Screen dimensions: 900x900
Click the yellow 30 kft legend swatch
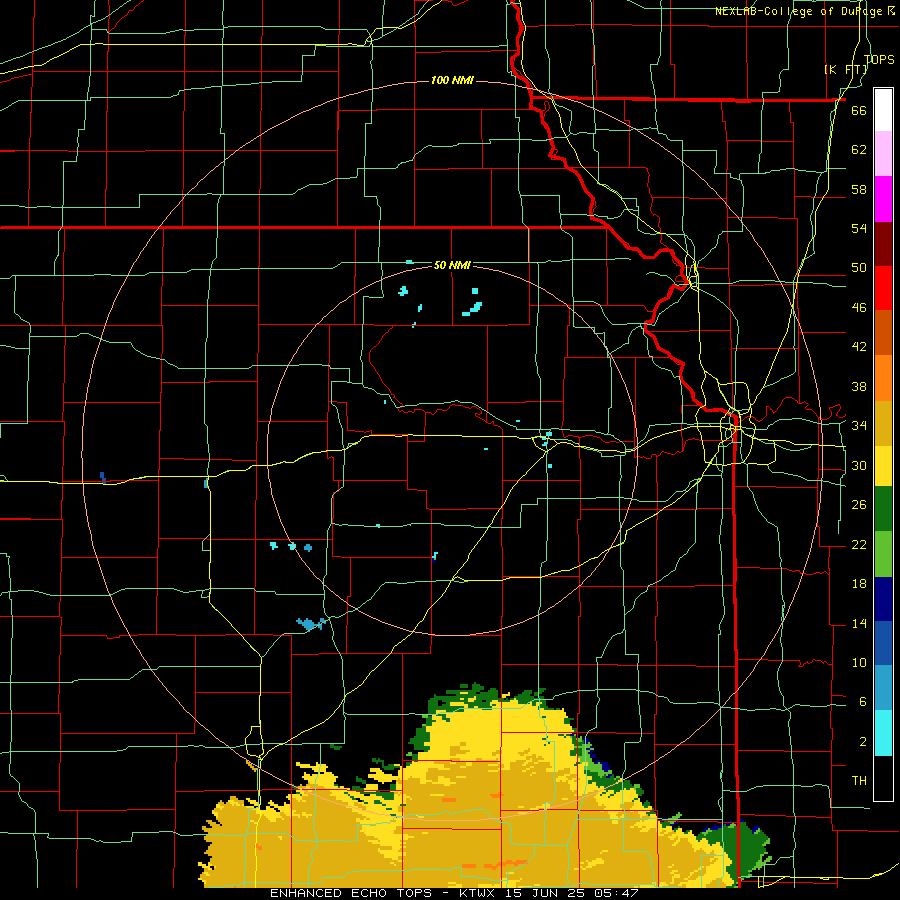click(x=883, y=465)
